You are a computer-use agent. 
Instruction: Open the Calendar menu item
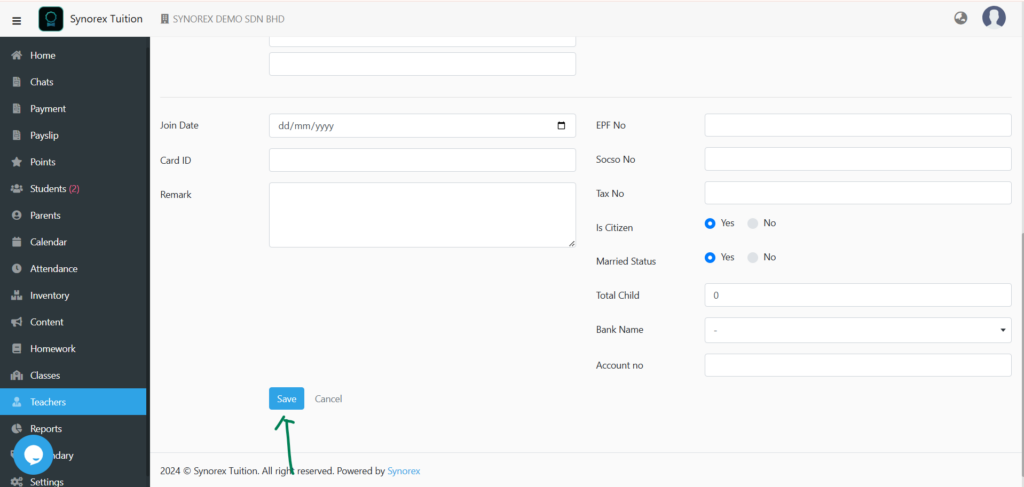[48, 242]
